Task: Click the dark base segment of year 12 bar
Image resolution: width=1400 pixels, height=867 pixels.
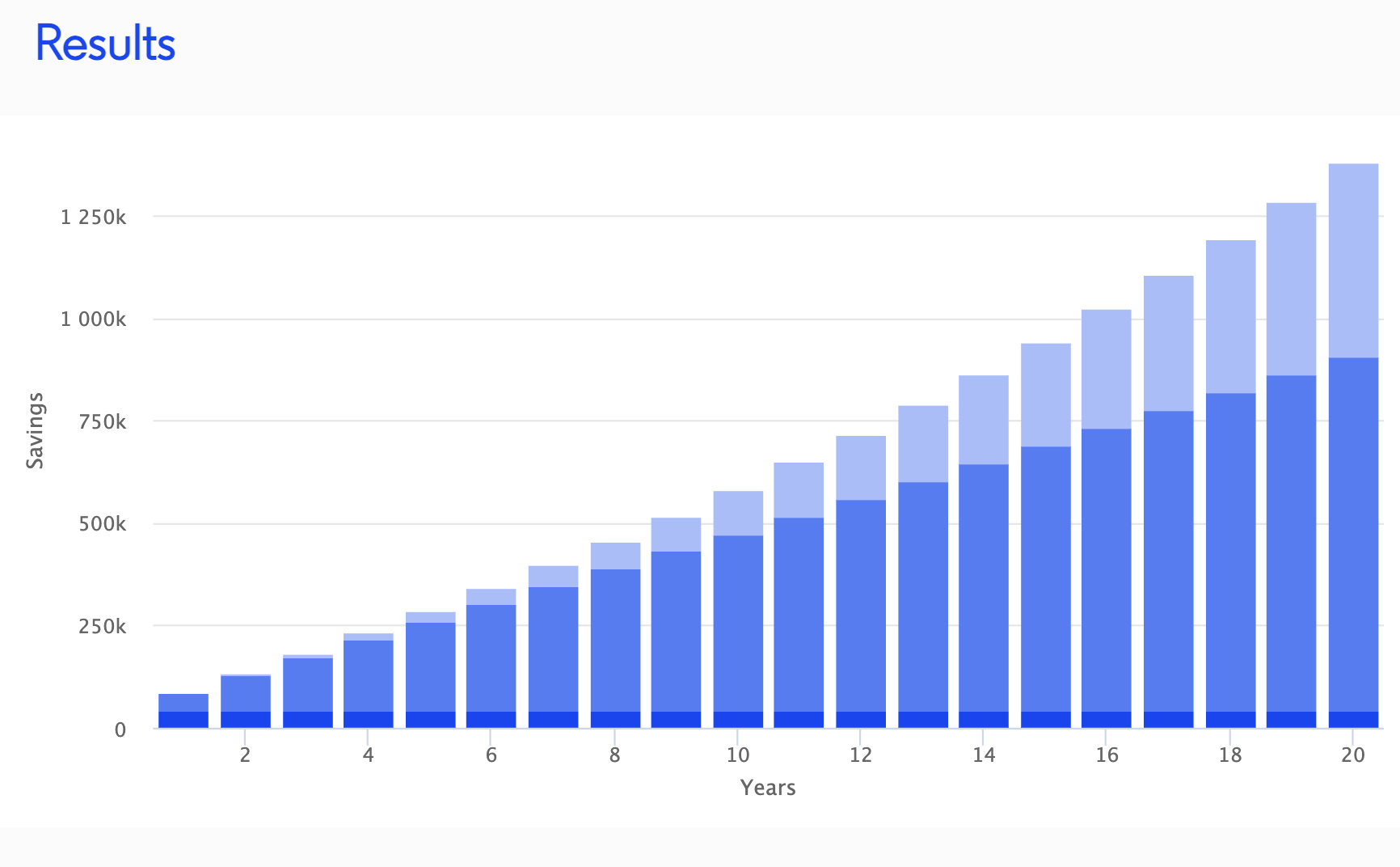Action: tap(861, 720)
